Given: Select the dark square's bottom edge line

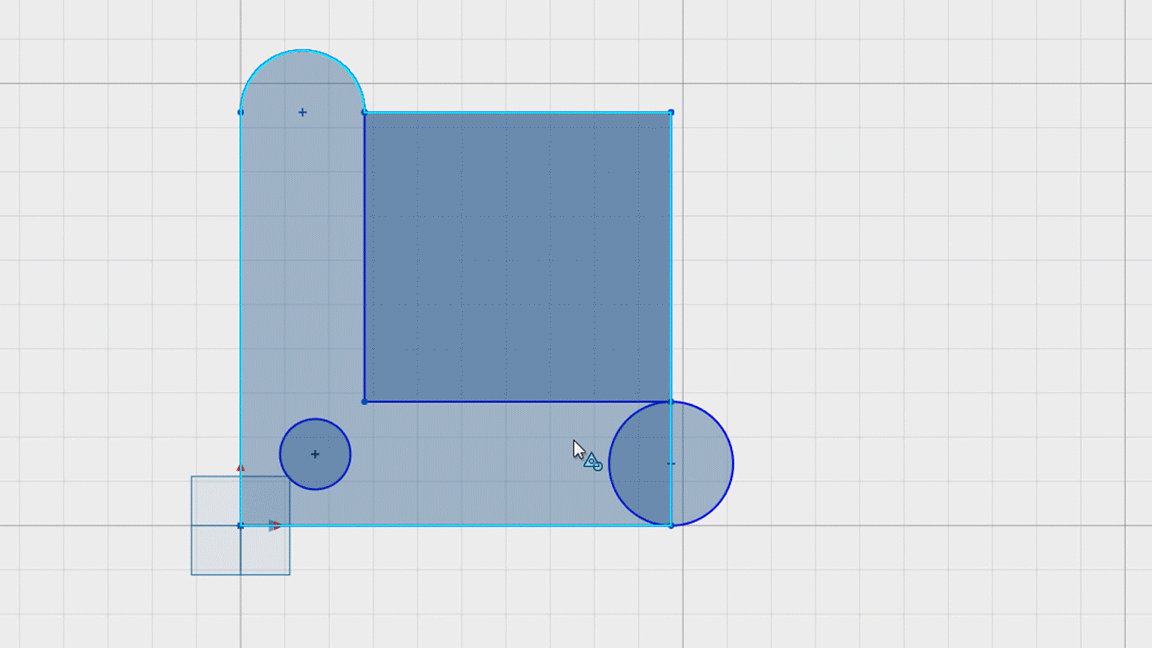Looking at the screenshot, I should [x=518, y=402].
